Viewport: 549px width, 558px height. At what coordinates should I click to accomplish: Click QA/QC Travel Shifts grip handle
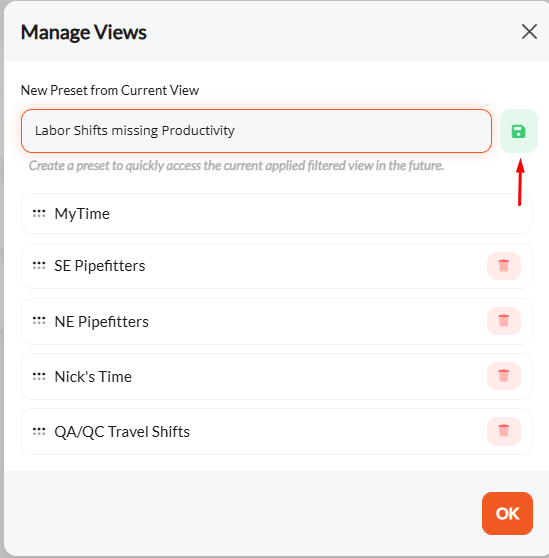[39, 431]
